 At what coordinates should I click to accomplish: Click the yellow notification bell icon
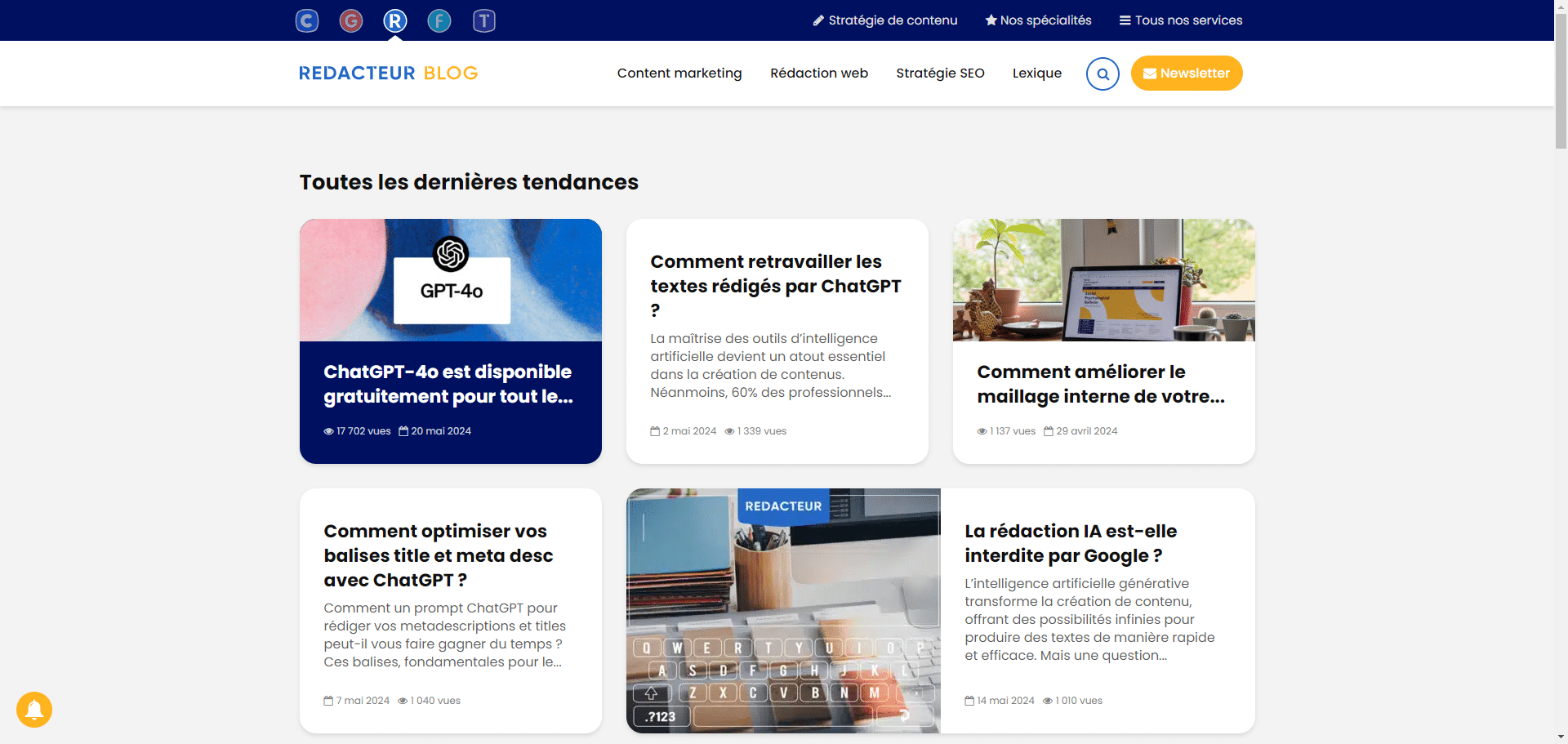(33, 710)
